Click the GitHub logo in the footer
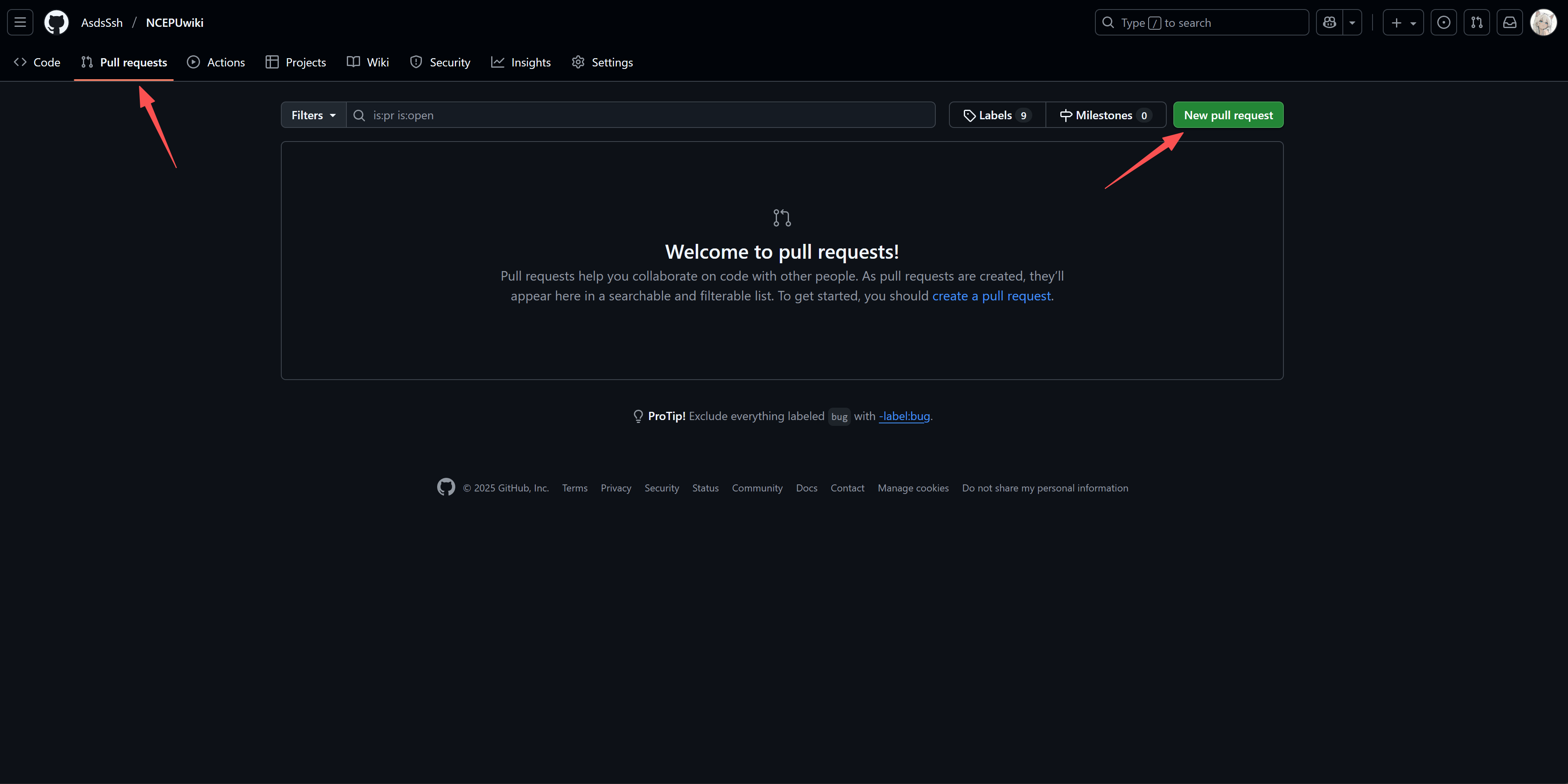This screenshot has width=1568, height=784. [x=445, y=487]
